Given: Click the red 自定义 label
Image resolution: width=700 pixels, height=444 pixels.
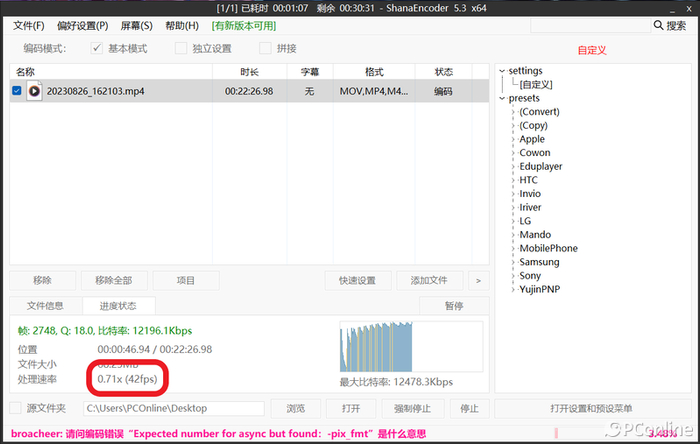Looking at the screenshot, I should (x=592, y=50).
